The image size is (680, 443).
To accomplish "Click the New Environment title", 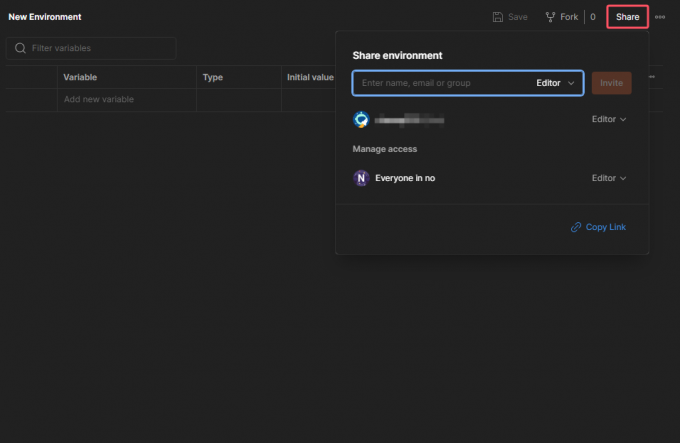I will click(45, 17).
